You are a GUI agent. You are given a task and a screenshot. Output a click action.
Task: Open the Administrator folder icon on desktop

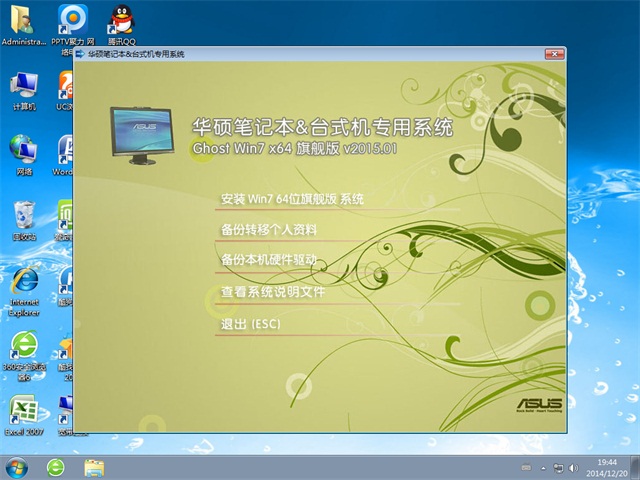tap(23, 20)
